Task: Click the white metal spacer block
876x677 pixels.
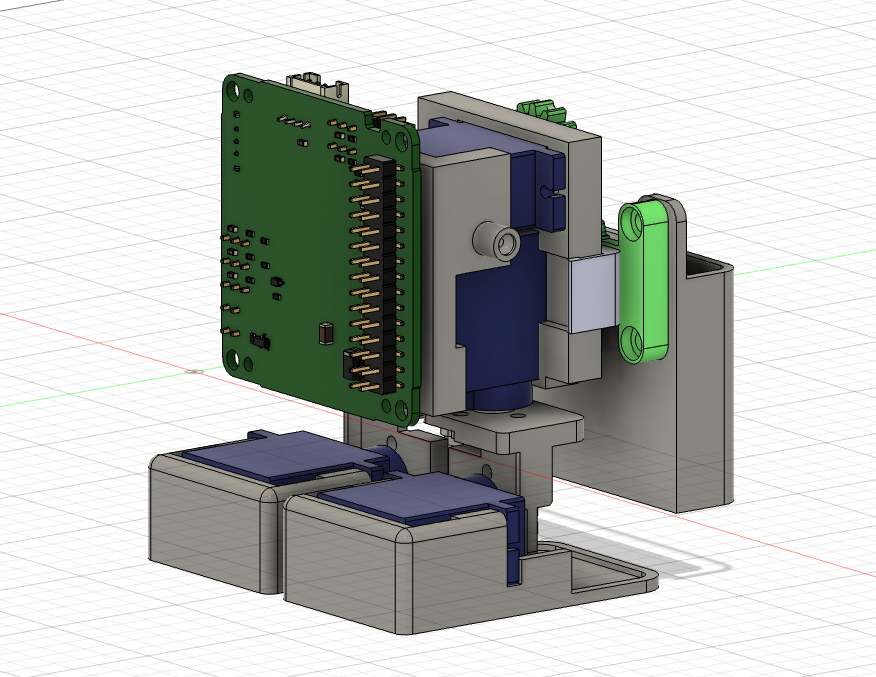Action: coord(590,295)
